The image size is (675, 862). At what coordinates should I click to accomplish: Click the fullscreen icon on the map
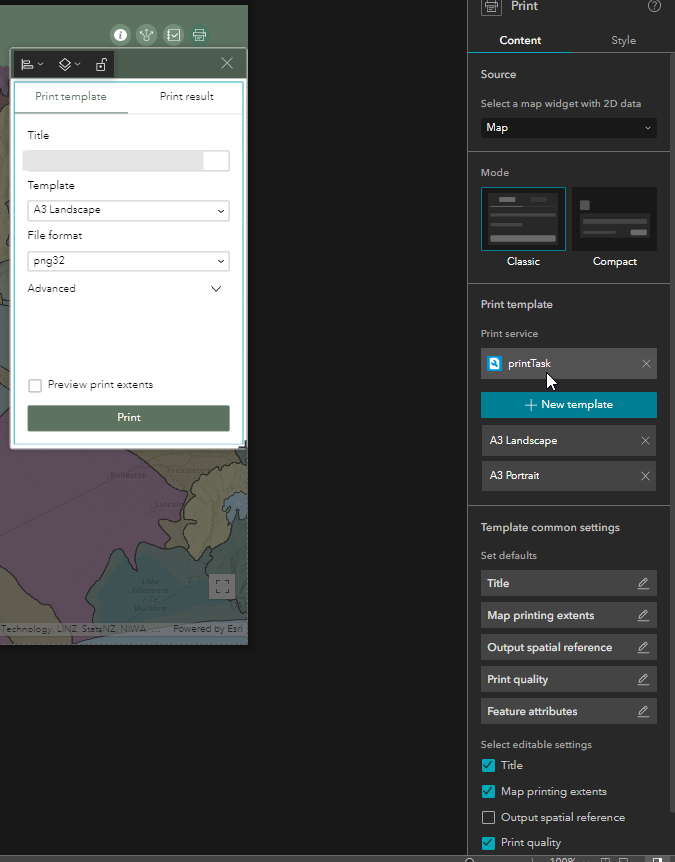pos(222,587)
